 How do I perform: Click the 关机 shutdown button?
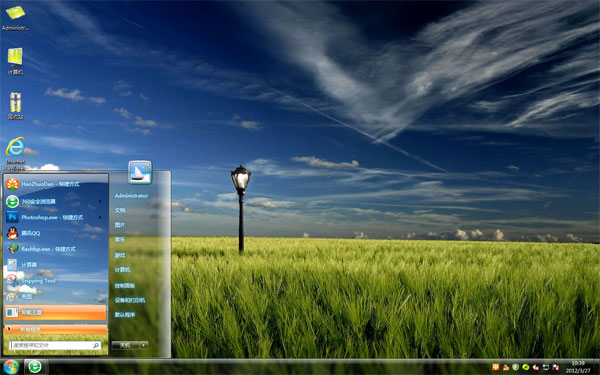[x=125, y=345]
